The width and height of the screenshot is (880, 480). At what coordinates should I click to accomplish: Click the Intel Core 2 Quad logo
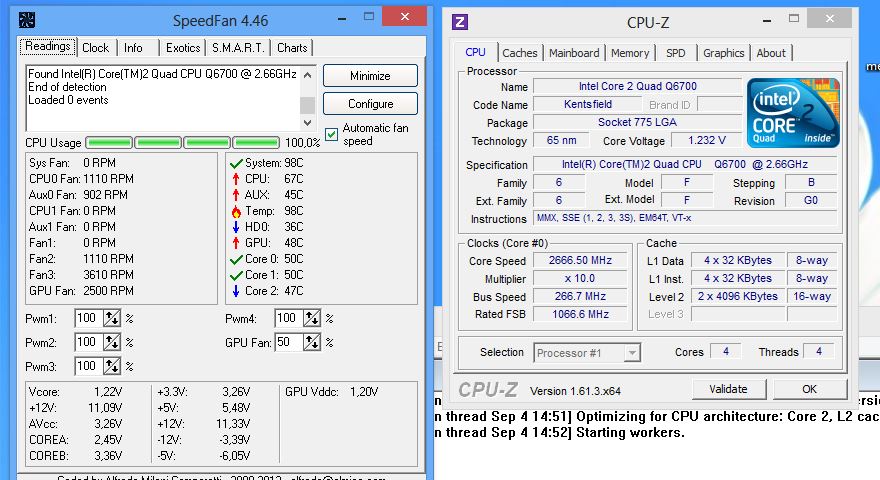point(793,113)
